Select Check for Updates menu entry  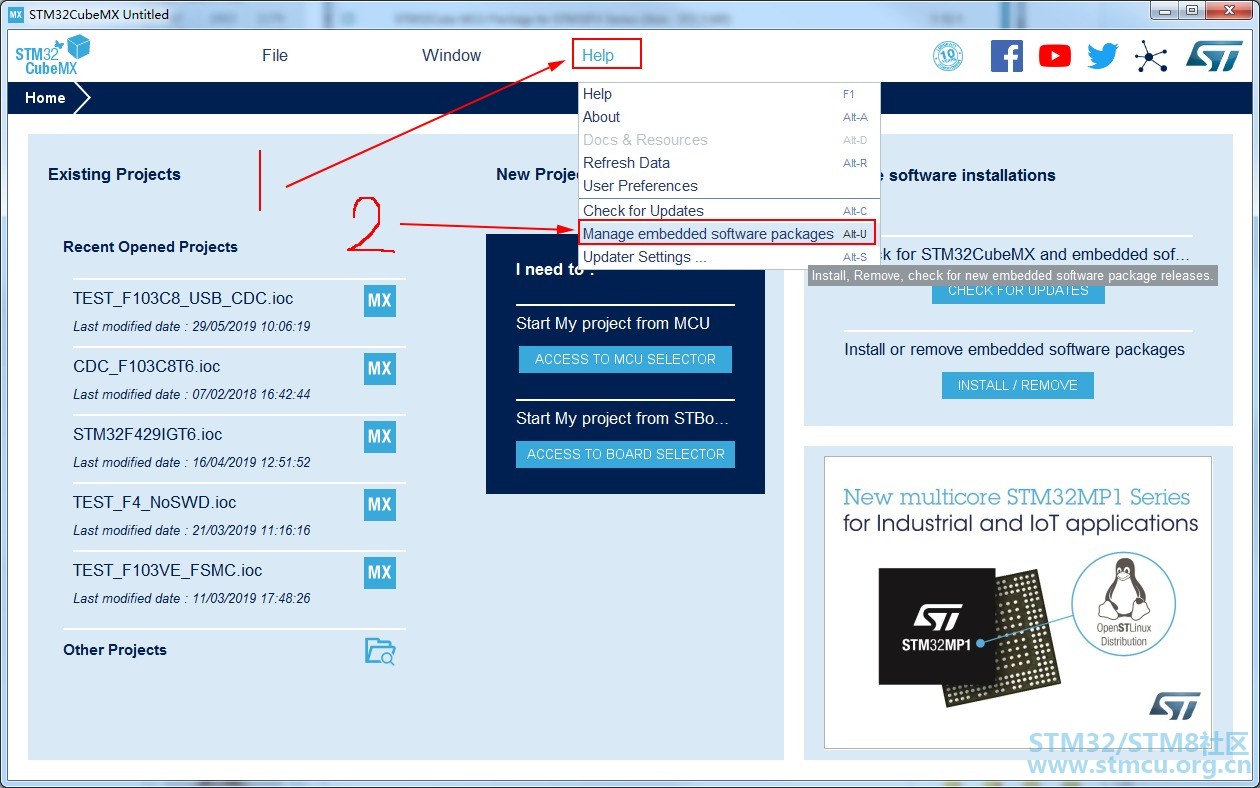click(x=729, y=211)
